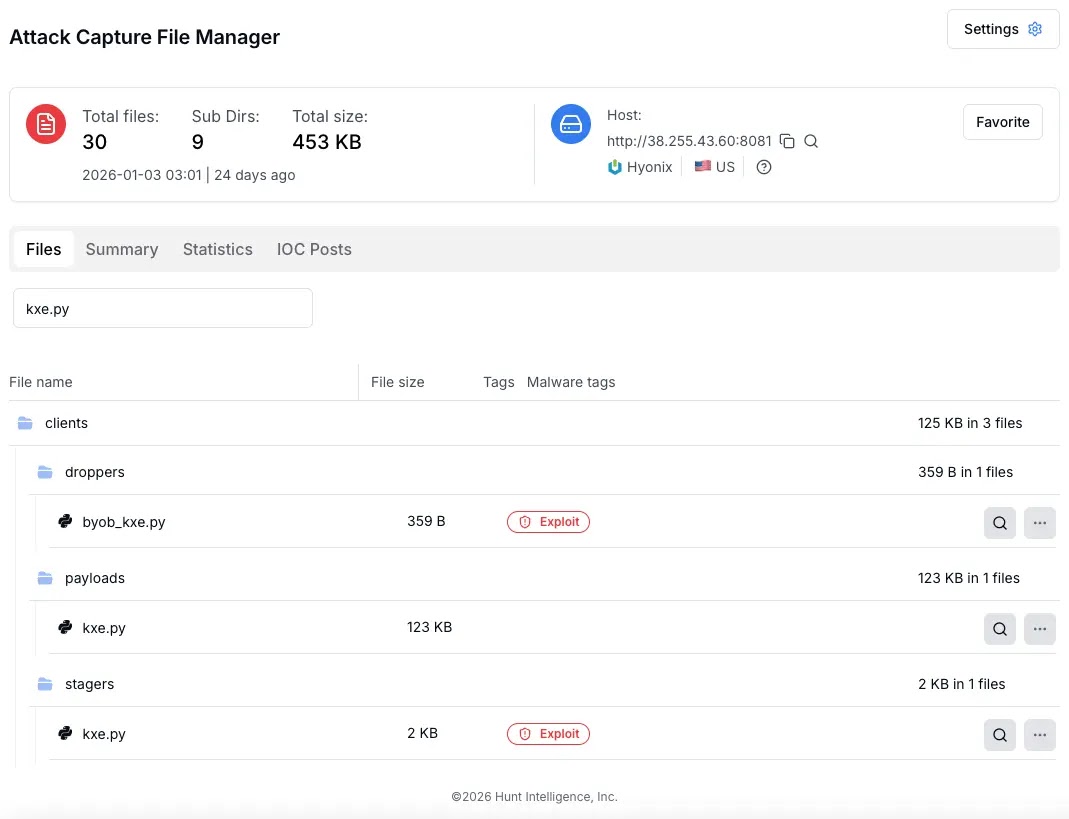The height and width of the screenshot is (819, 1069).
Task: Focus the file search field containing kxe.py
Action: (163, 309)
